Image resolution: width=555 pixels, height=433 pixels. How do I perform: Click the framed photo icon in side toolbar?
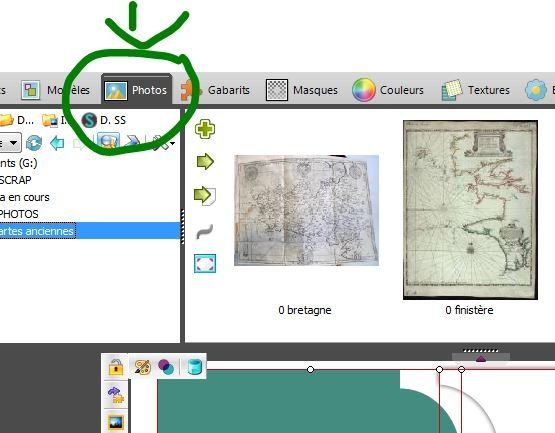pos(116,423)
